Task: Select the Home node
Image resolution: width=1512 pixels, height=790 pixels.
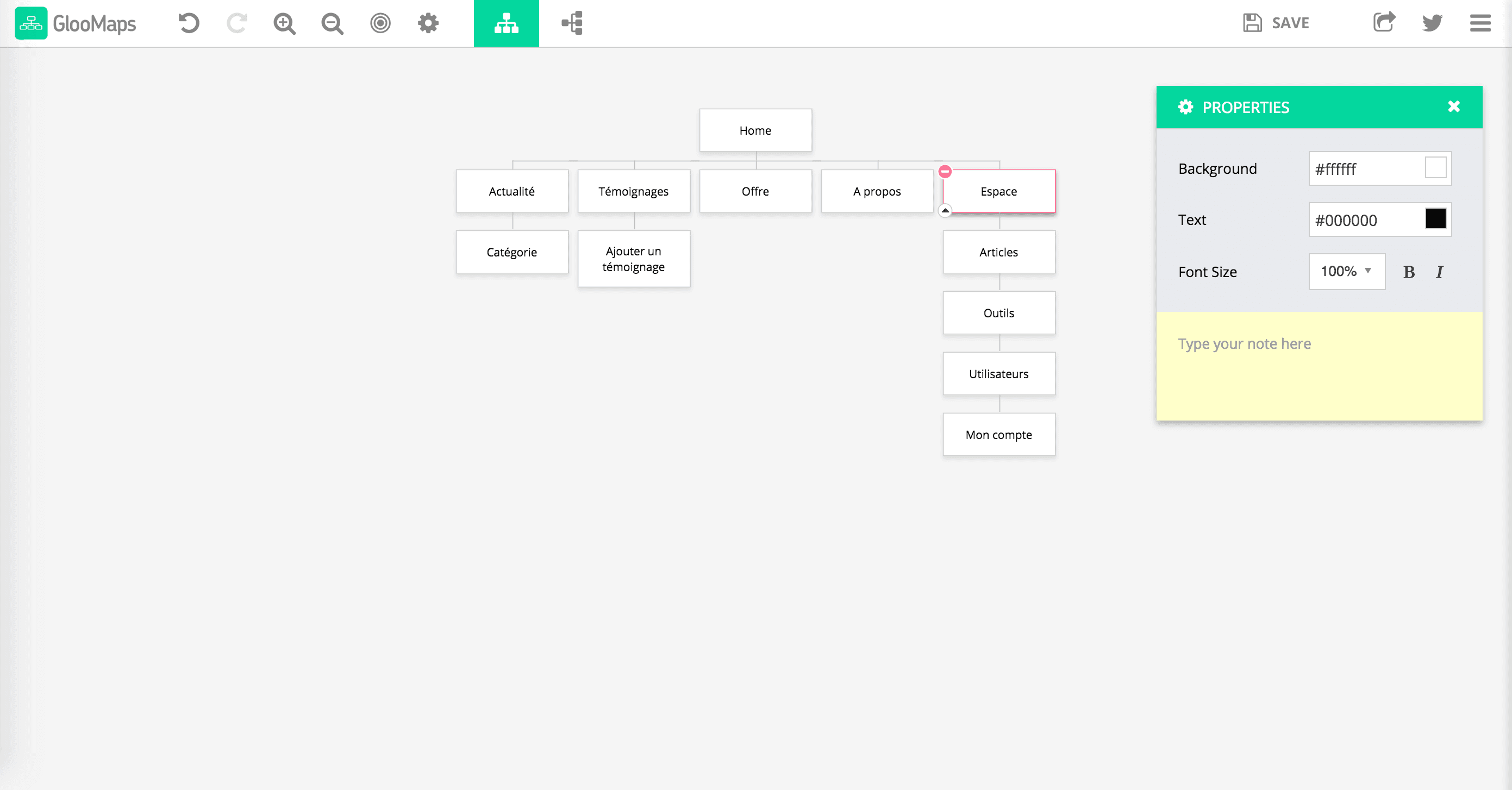Action: 755,130
